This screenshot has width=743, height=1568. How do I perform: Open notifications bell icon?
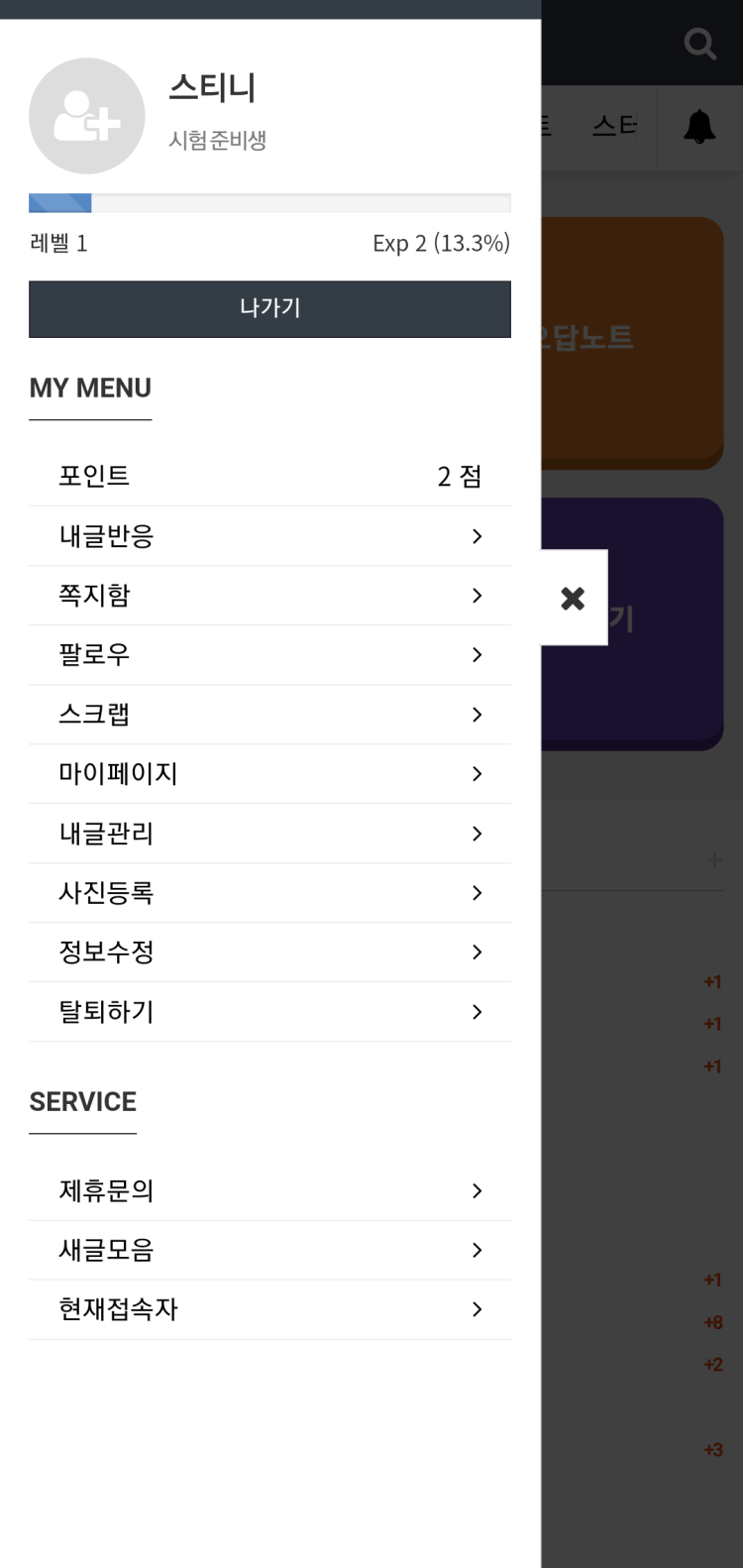tap(698, 127)
